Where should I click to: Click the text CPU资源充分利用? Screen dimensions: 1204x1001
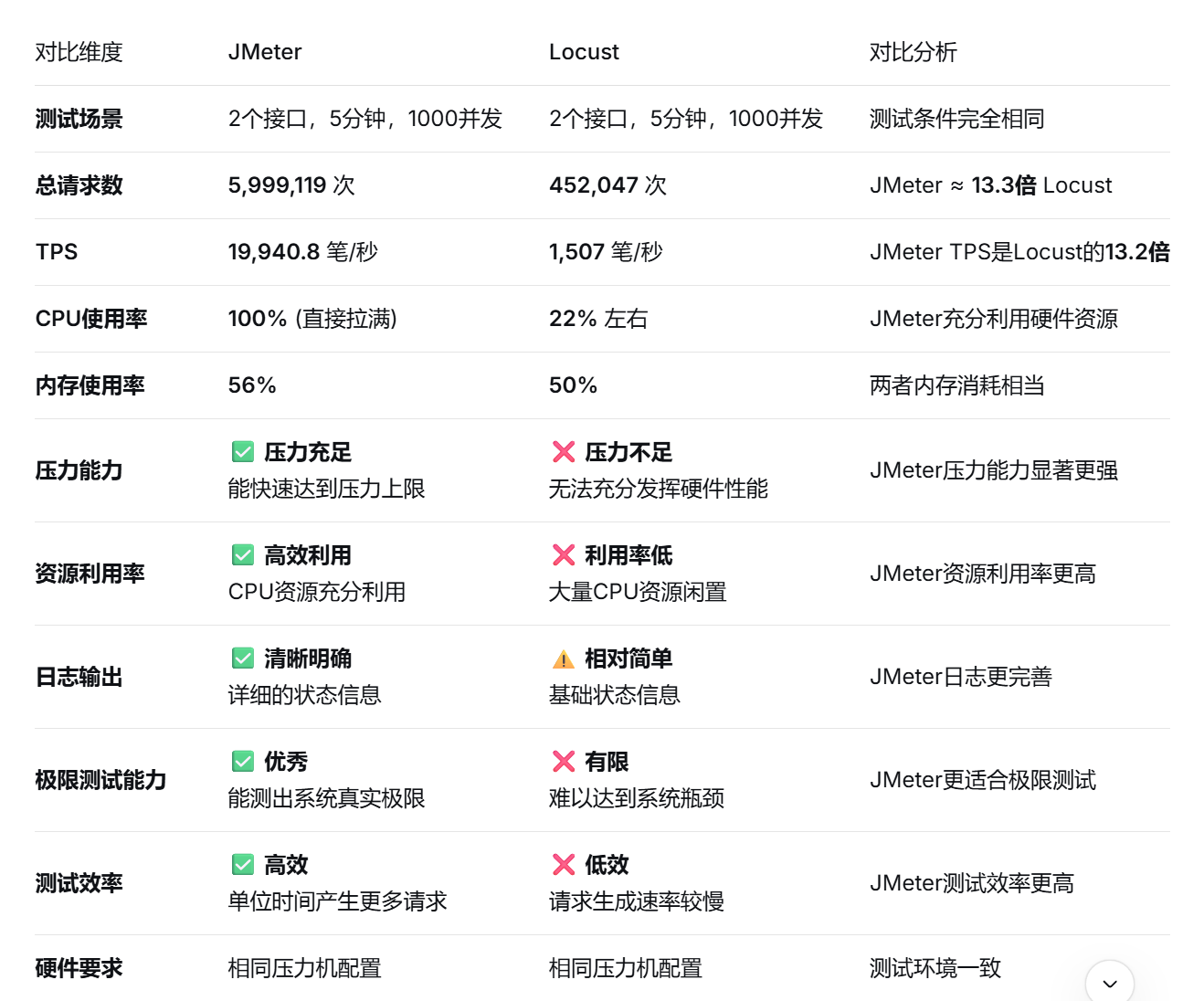[x=317, y=592]
